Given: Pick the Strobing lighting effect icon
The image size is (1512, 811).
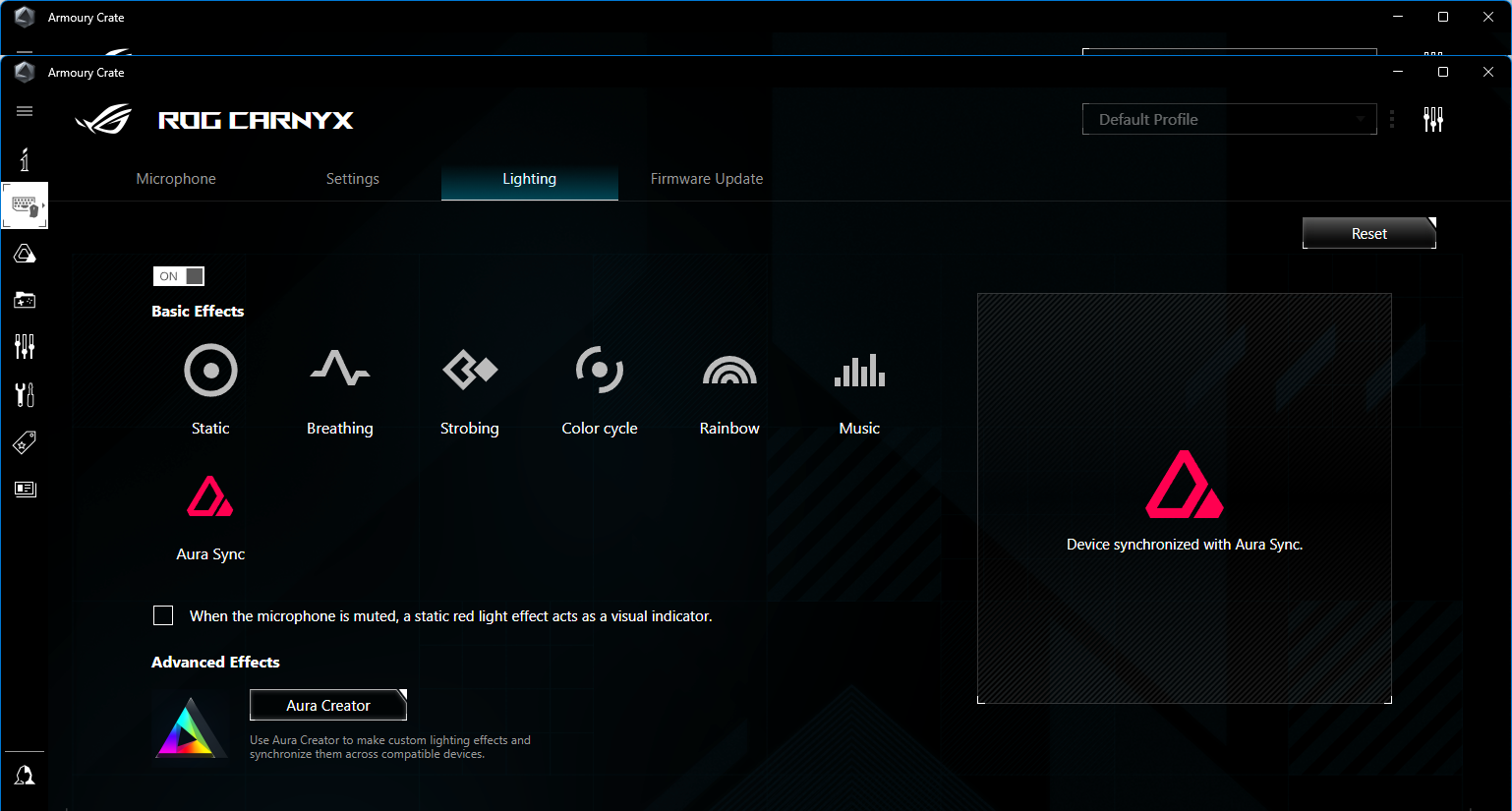Looking at the screenshot, I should 470,370.
